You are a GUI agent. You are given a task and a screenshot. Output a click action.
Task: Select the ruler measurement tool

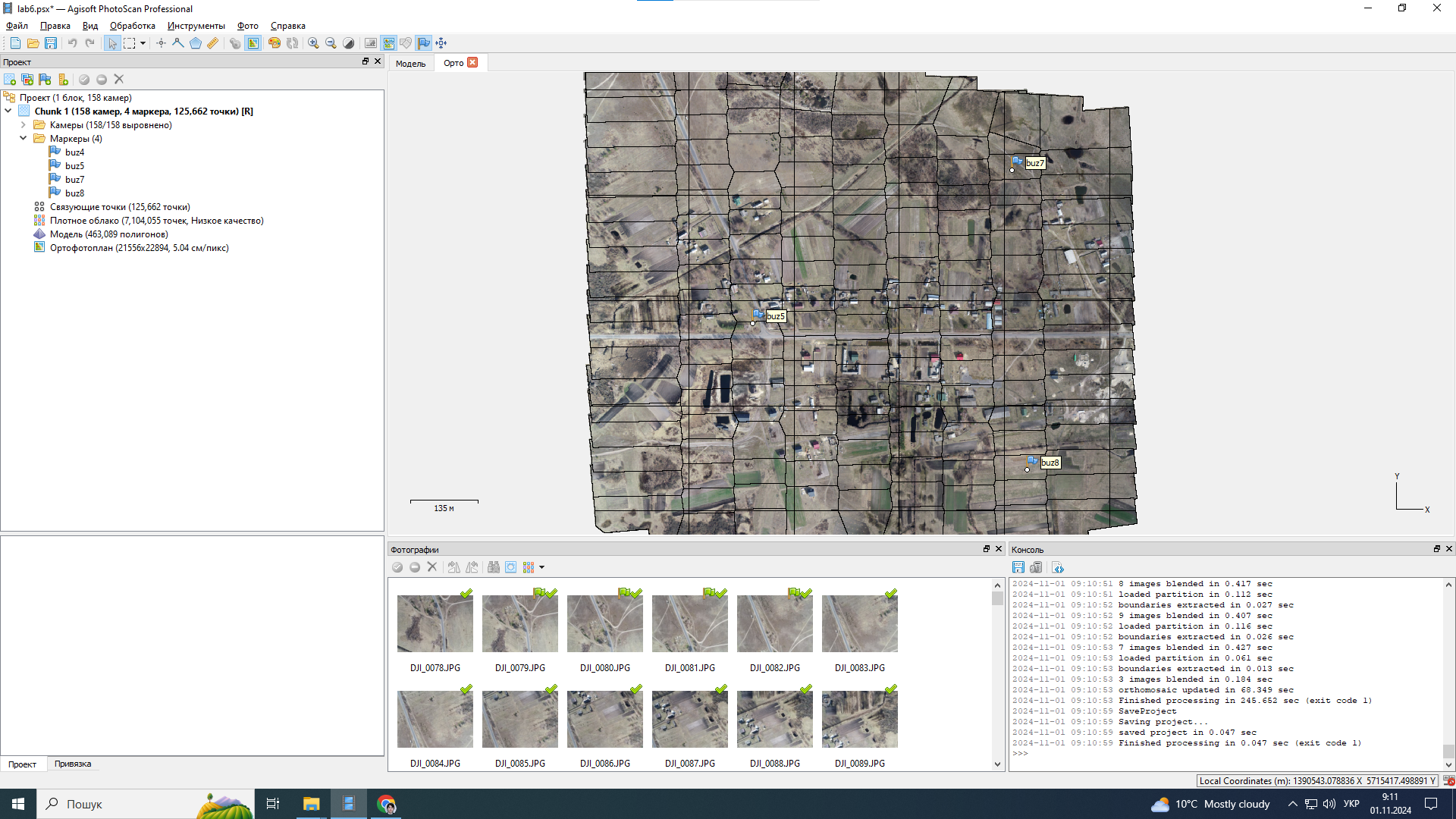pyautogui.click(x=213, y=43)
